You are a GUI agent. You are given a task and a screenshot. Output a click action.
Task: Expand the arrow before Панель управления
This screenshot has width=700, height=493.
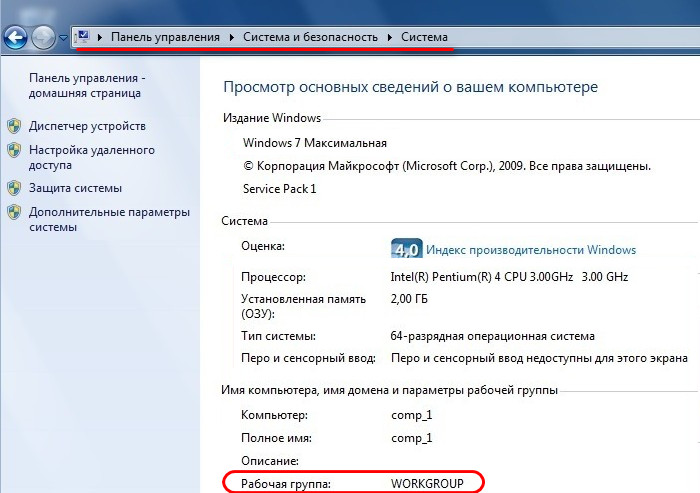(100, 38)
